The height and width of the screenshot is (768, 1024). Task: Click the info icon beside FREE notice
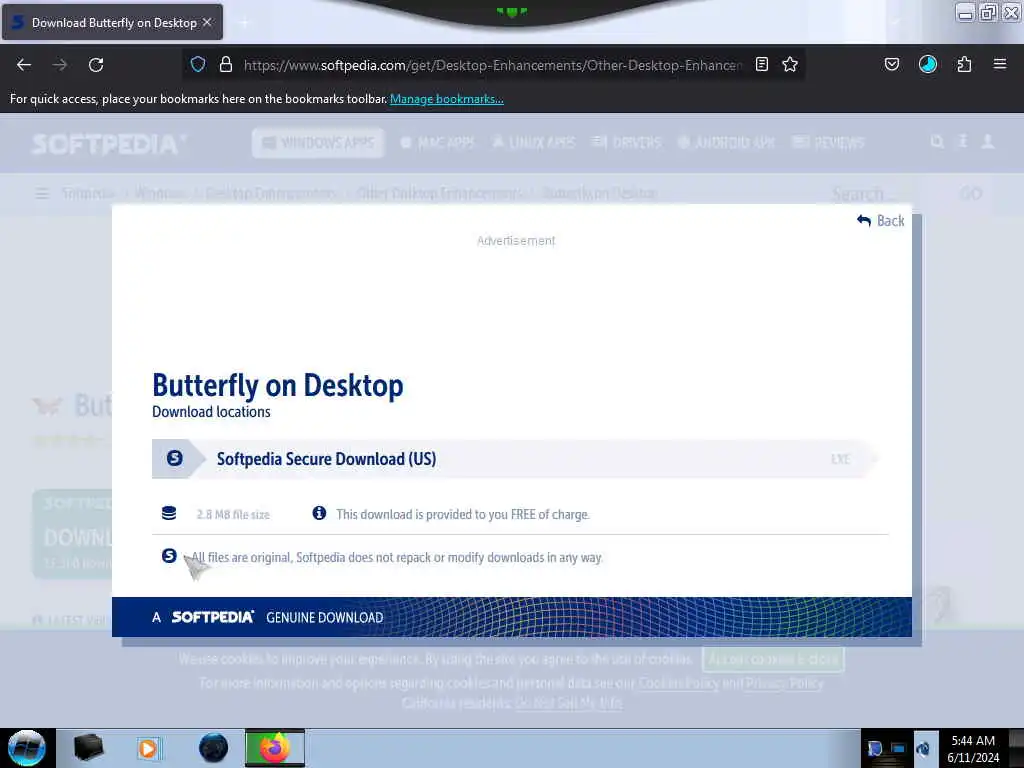(319, 513)
